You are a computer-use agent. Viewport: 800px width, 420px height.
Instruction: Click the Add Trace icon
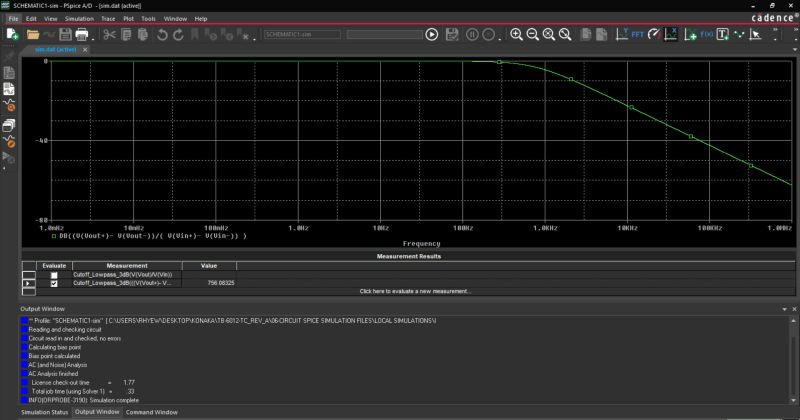click(691, 35)
